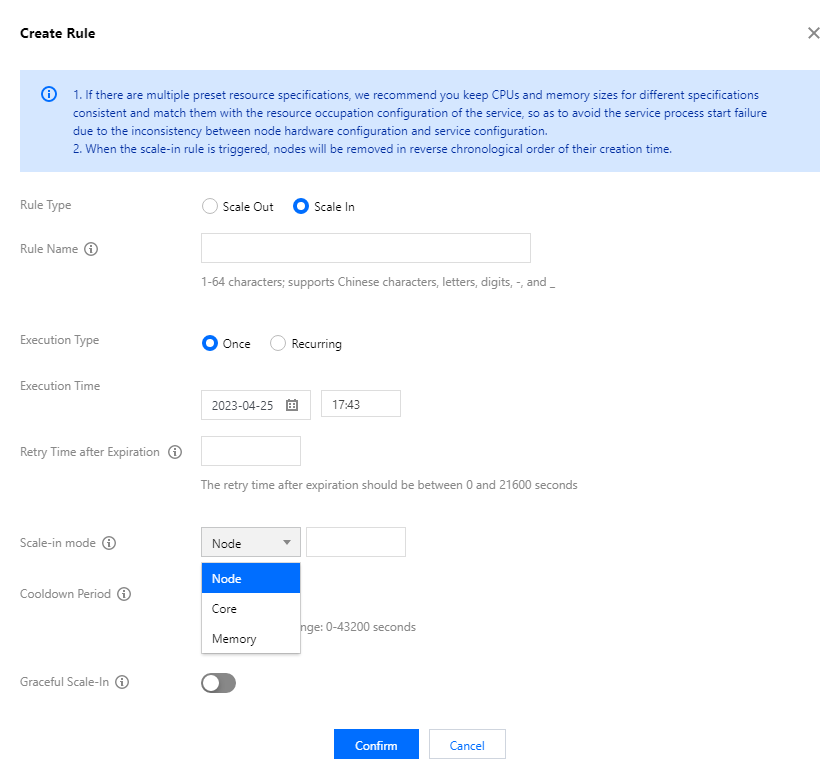
Task: Focus the Rule Name text field
Action: (365, 248)
